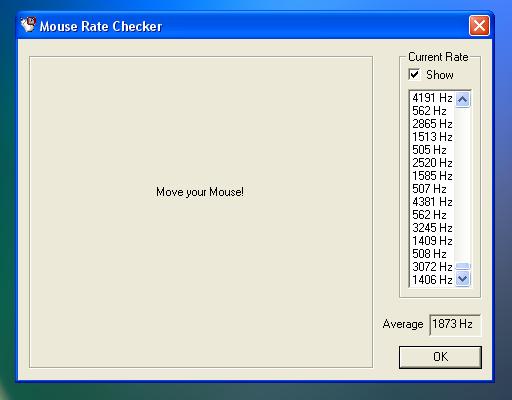The width and height of the screenshot is (512, 400).
Task: Click the scrollbar thumb in the rate list
Action: (x=463, y=266)
